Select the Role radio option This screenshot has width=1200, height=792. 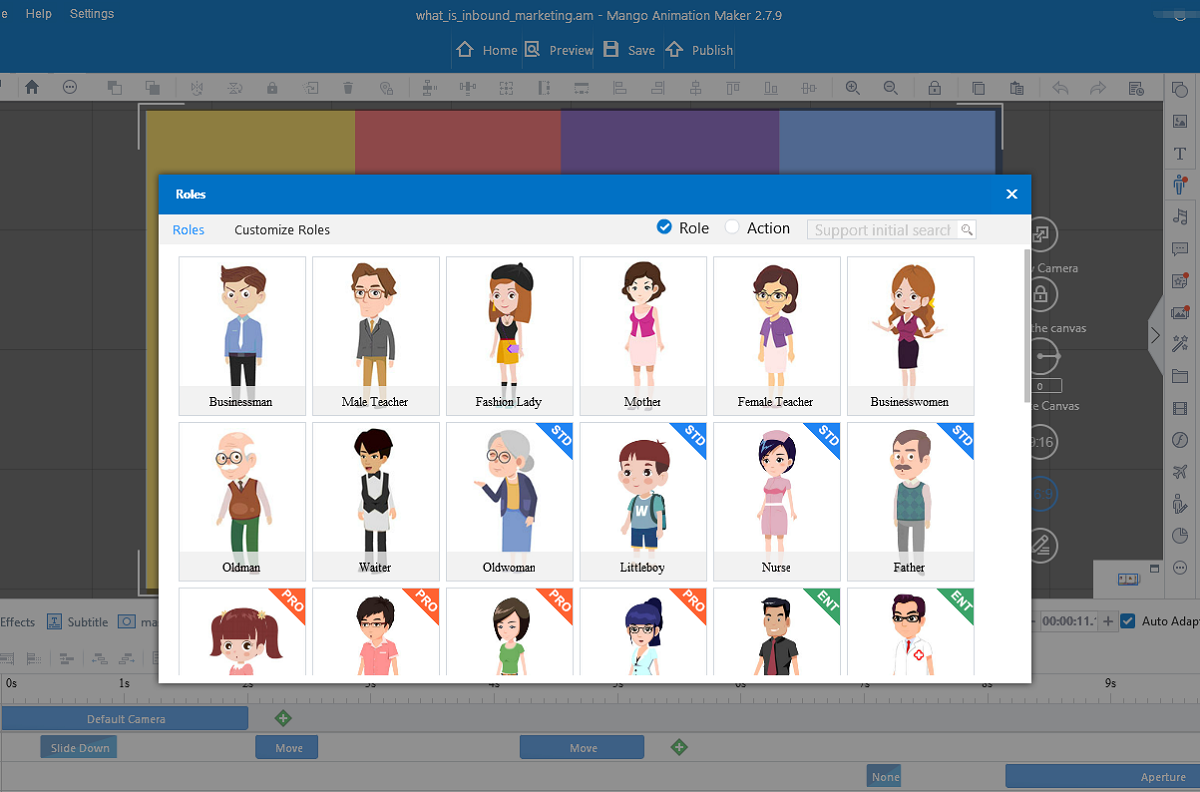664,227
